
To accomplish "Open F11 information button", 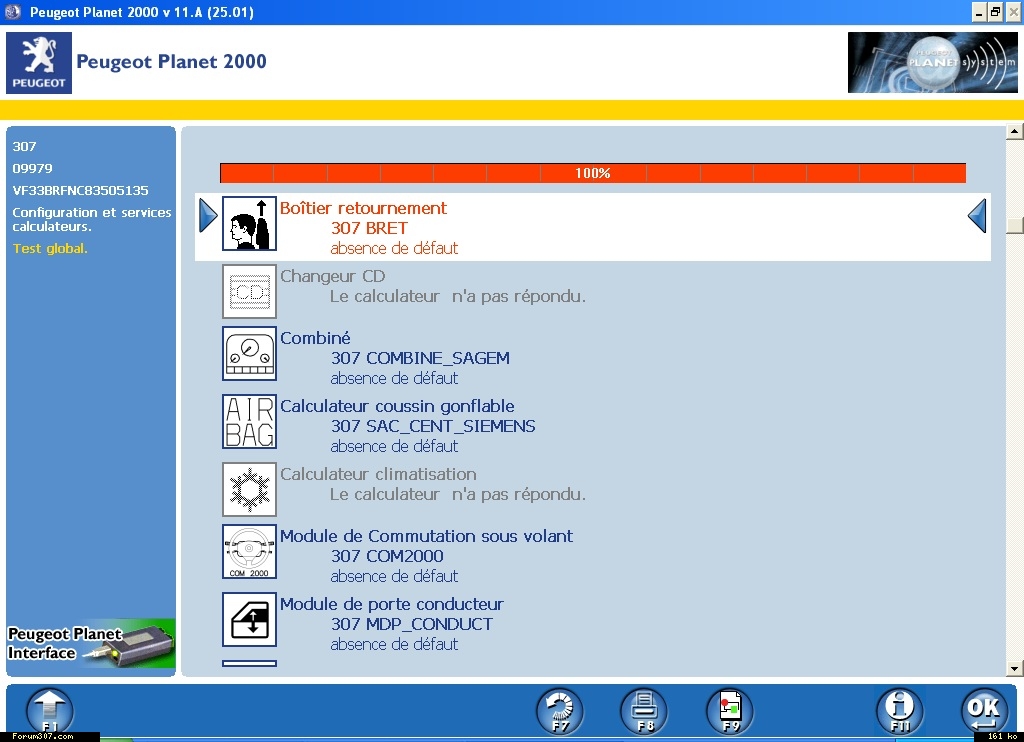I will tap(899, 711).
